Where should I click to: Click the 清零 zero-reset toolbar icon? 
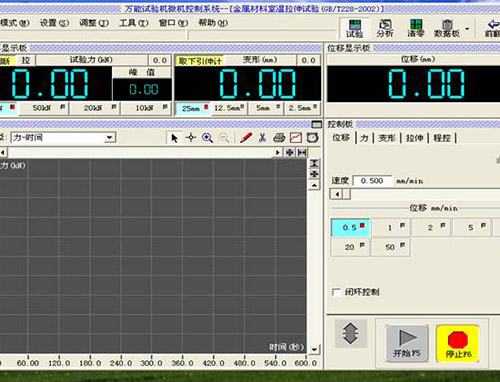(416, 28)
